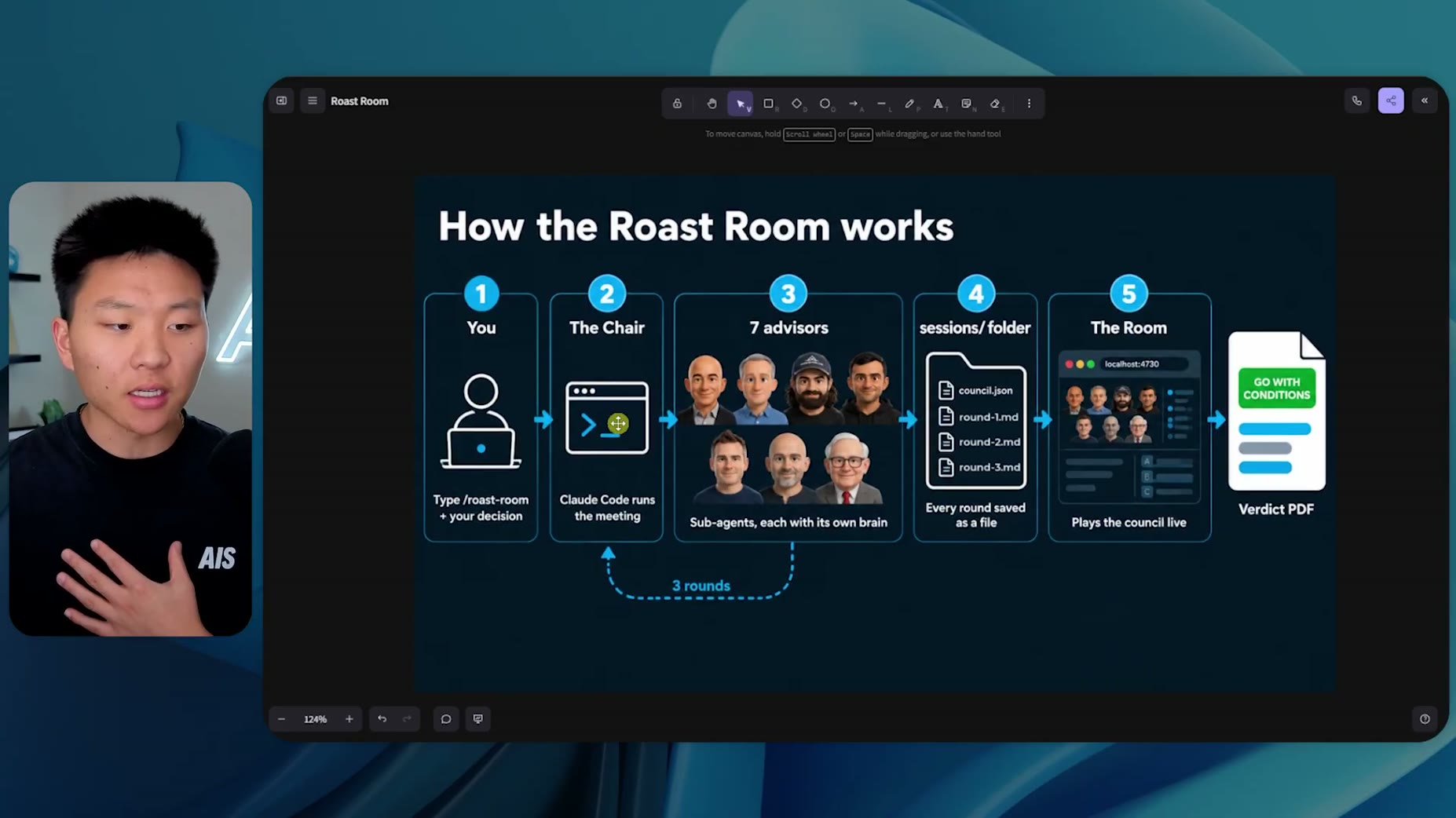Image resolution: width=1456 pixels, height=818 pixels.
Task: Click the terminal window icon under The Chair
Action: click(x=607, y=418)
